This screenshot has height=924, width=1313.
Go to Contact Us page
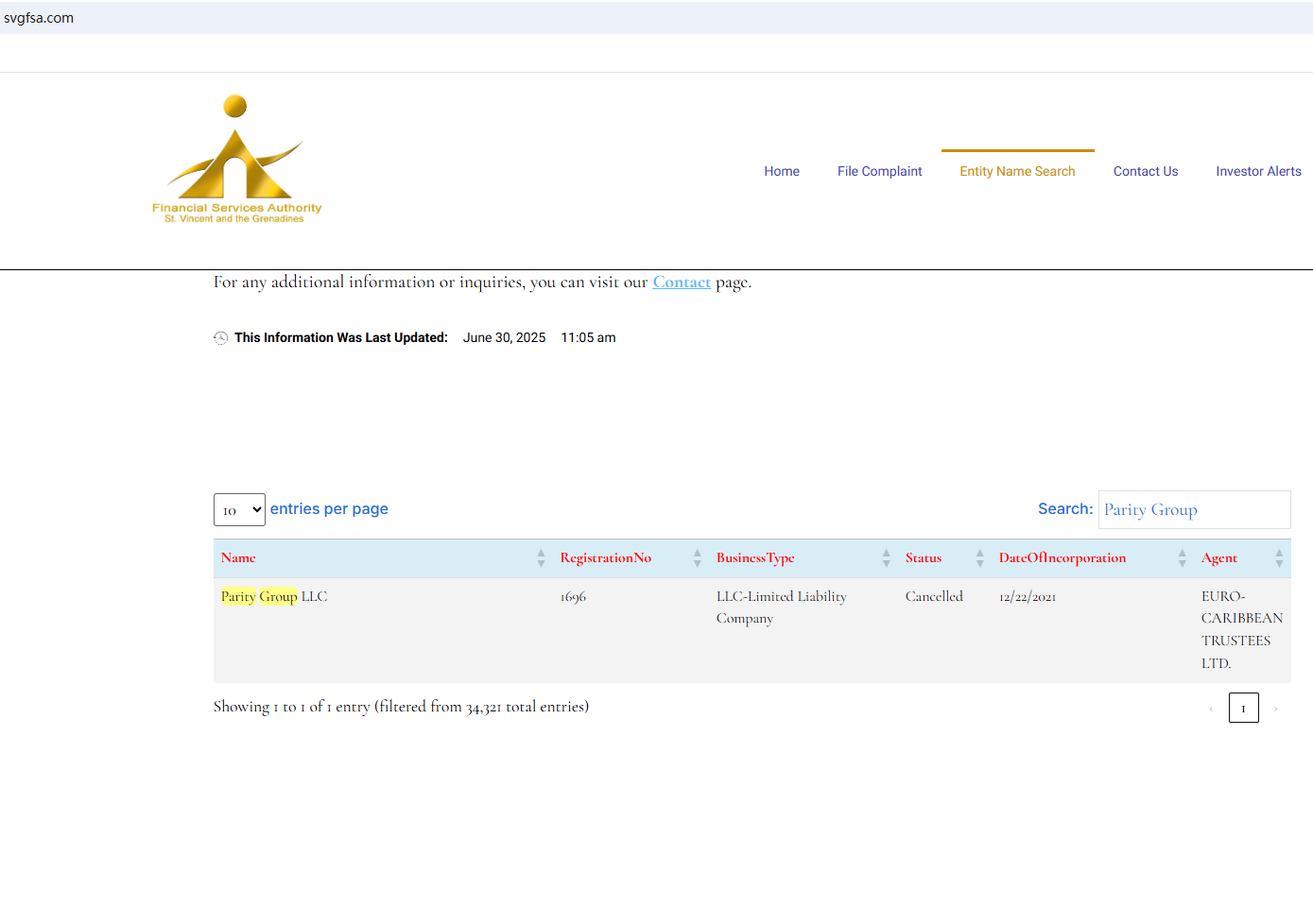click(1145, 171)
